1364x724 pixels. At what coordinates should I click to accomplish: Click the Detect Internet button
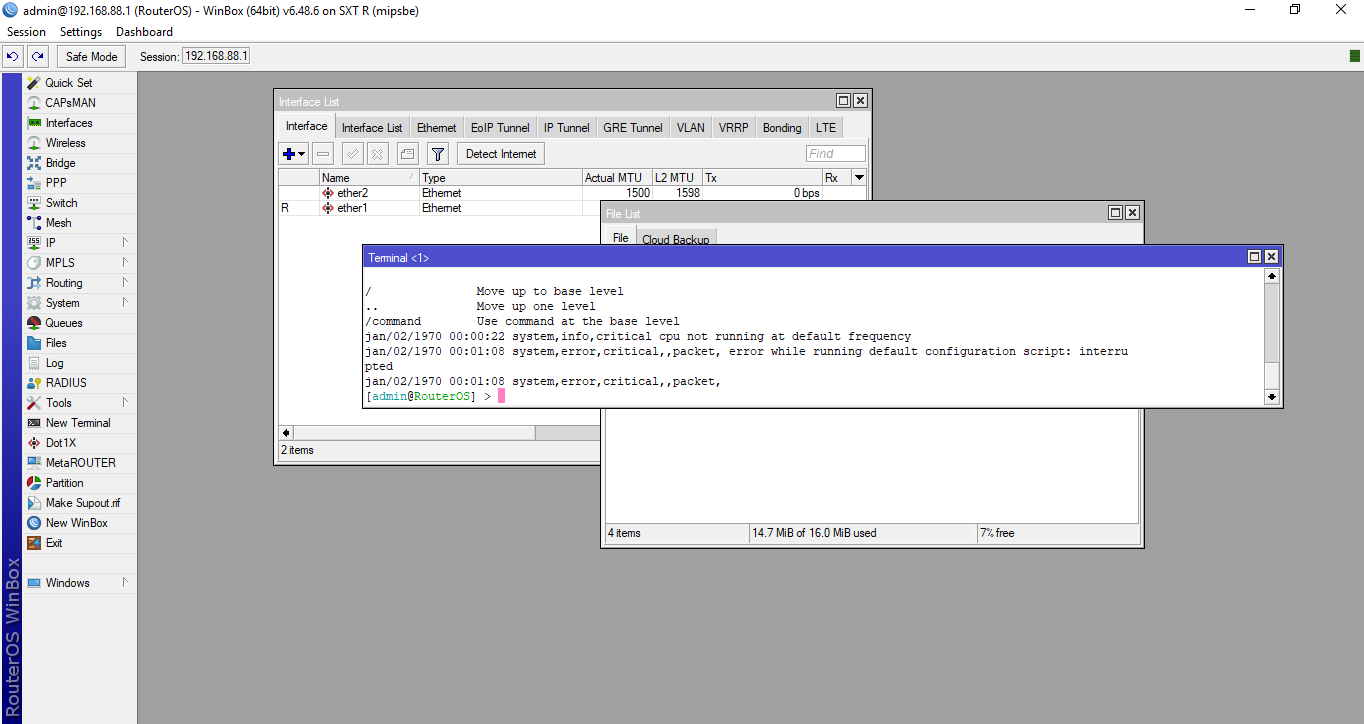click(501, 154)
